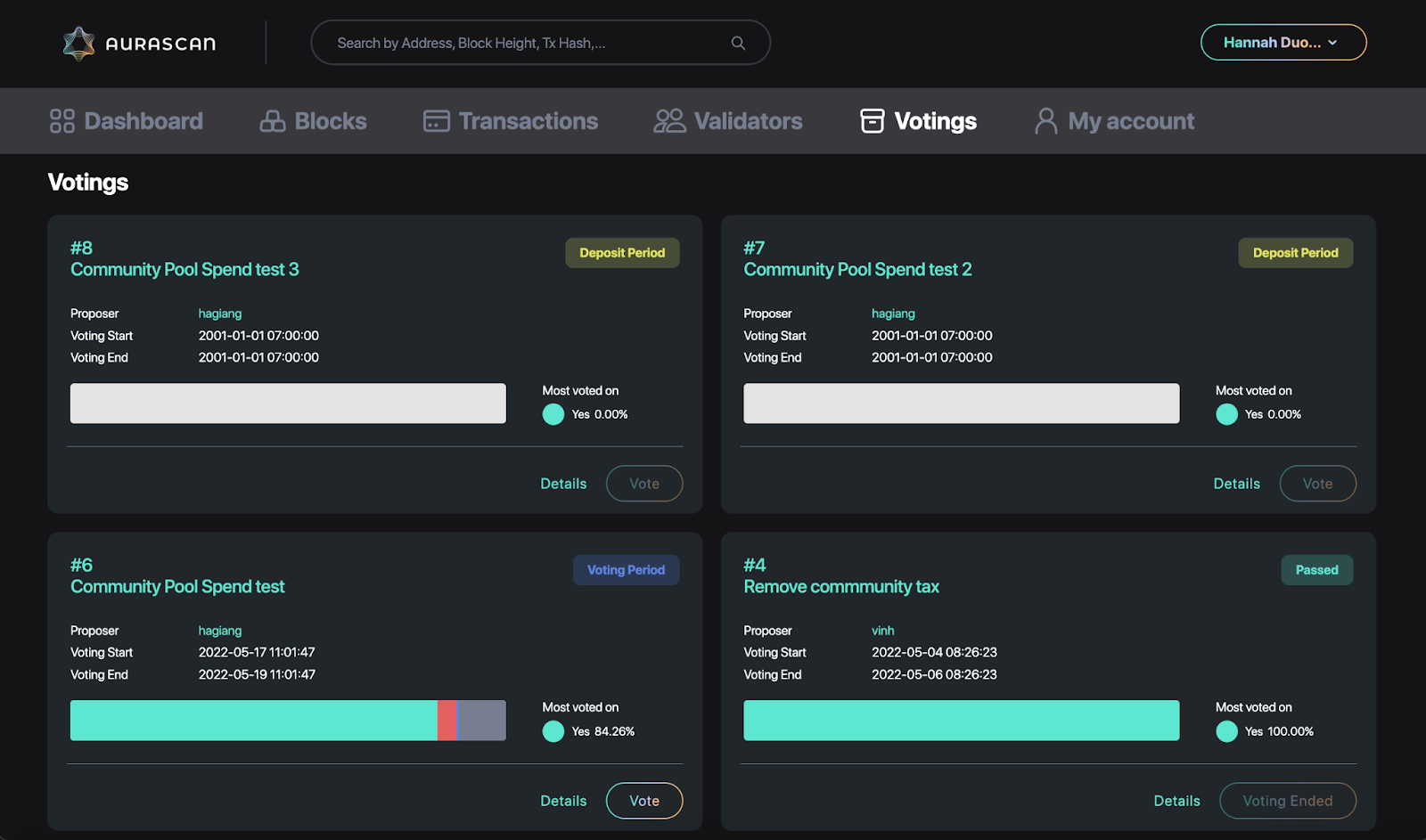Click the Voting Ended button
Image resolution: width=1426 pixels, height=840 pixels.
point(1288,801)
